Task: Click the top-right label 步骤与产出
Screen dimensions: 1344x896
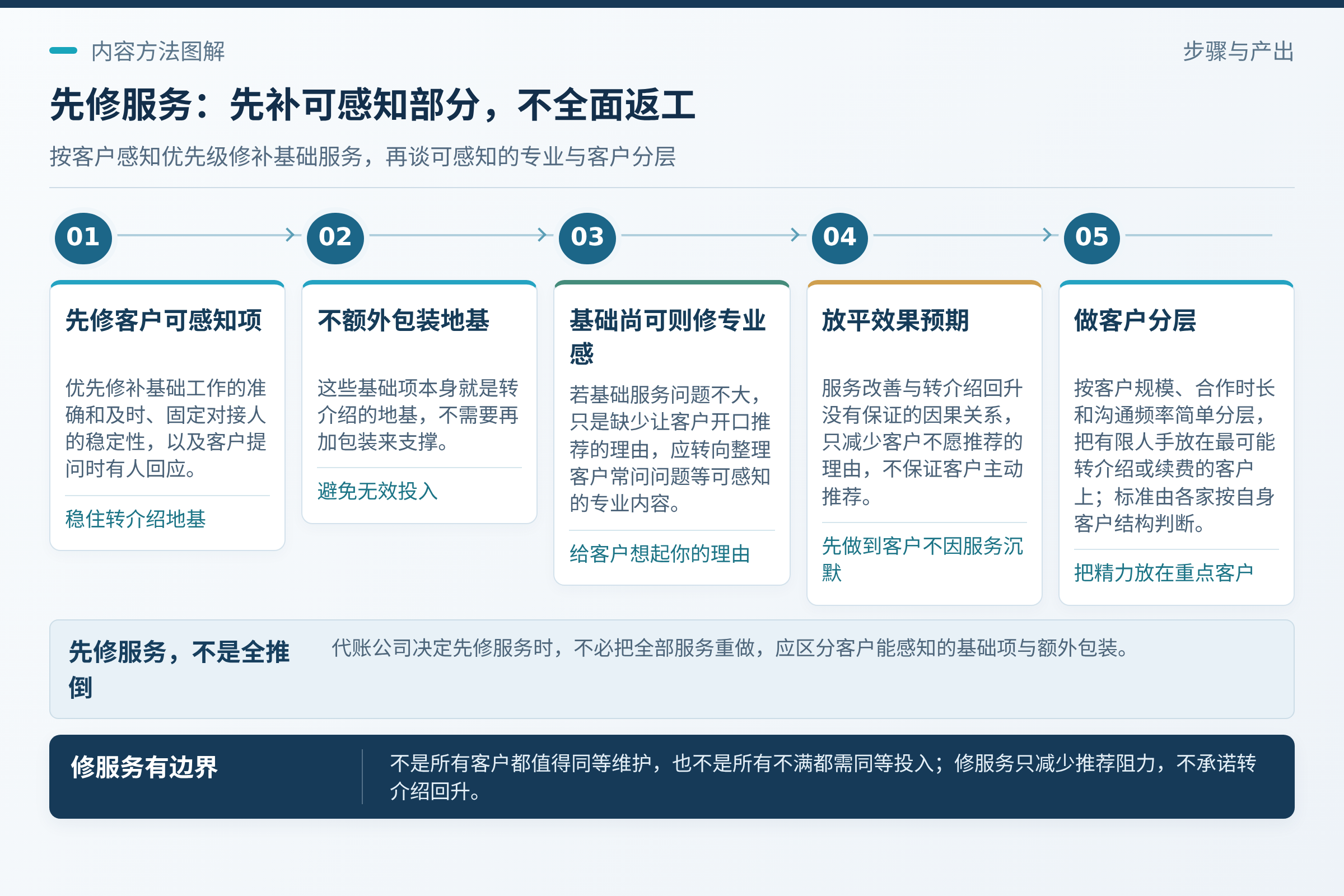Action: [1238, 51]
